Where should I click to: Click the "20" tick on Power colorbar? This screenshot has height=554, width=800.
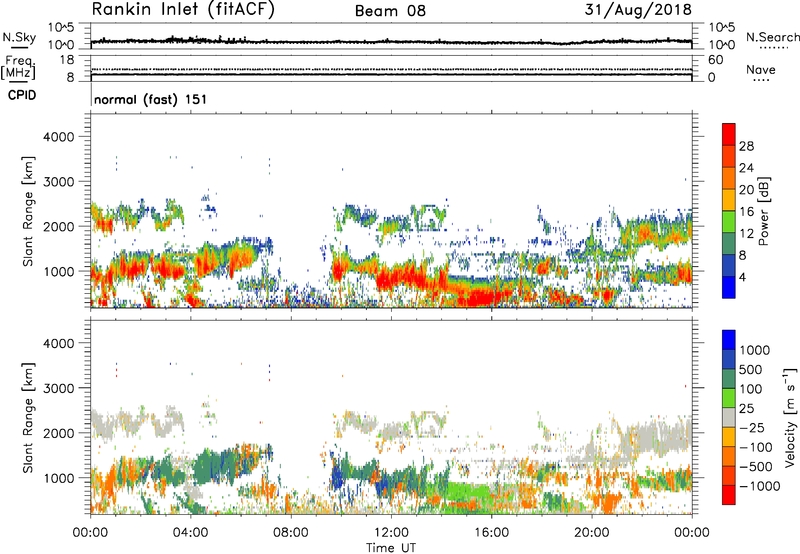746,190
